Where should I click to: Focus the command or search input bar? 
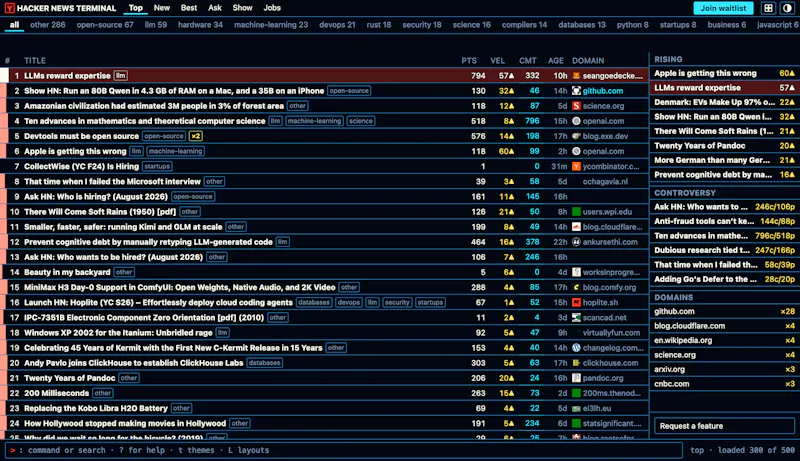[343, 450]
